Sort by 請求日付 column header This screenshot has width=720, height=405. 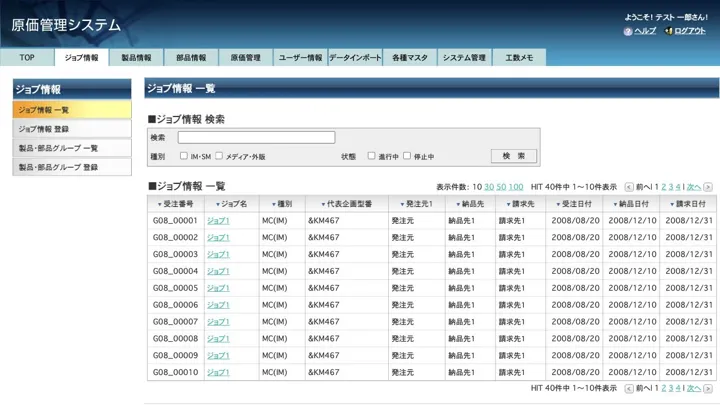coord(688,204)
